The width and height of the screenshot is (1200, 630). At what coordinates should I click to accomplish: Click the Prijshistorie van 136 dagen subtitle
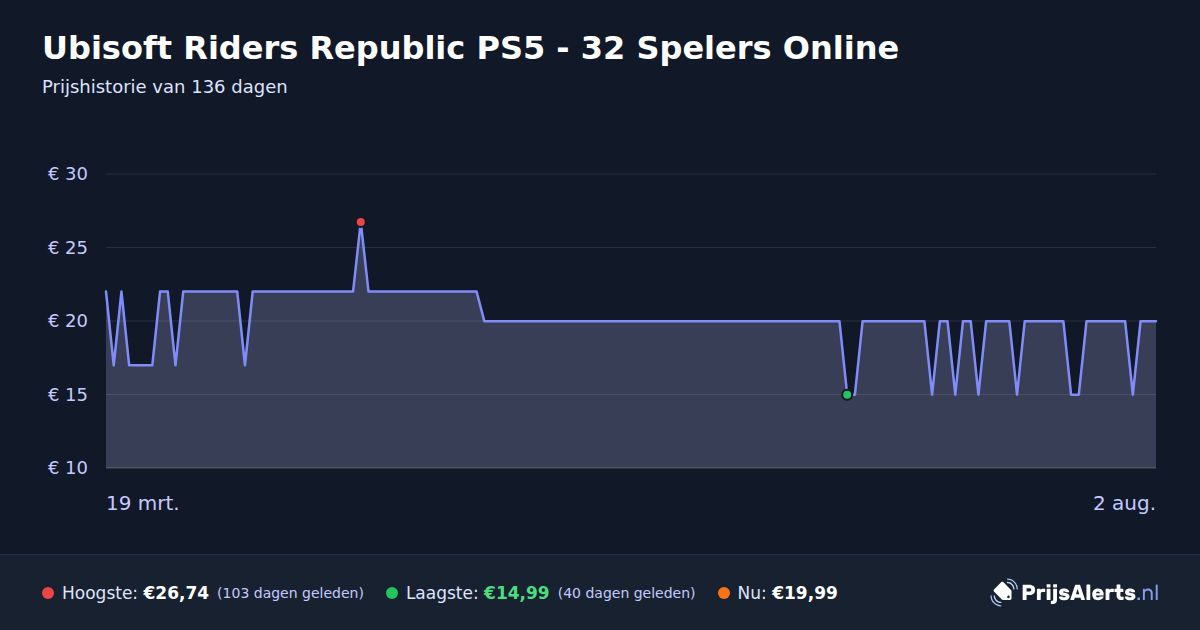click(x=165, y=87)
